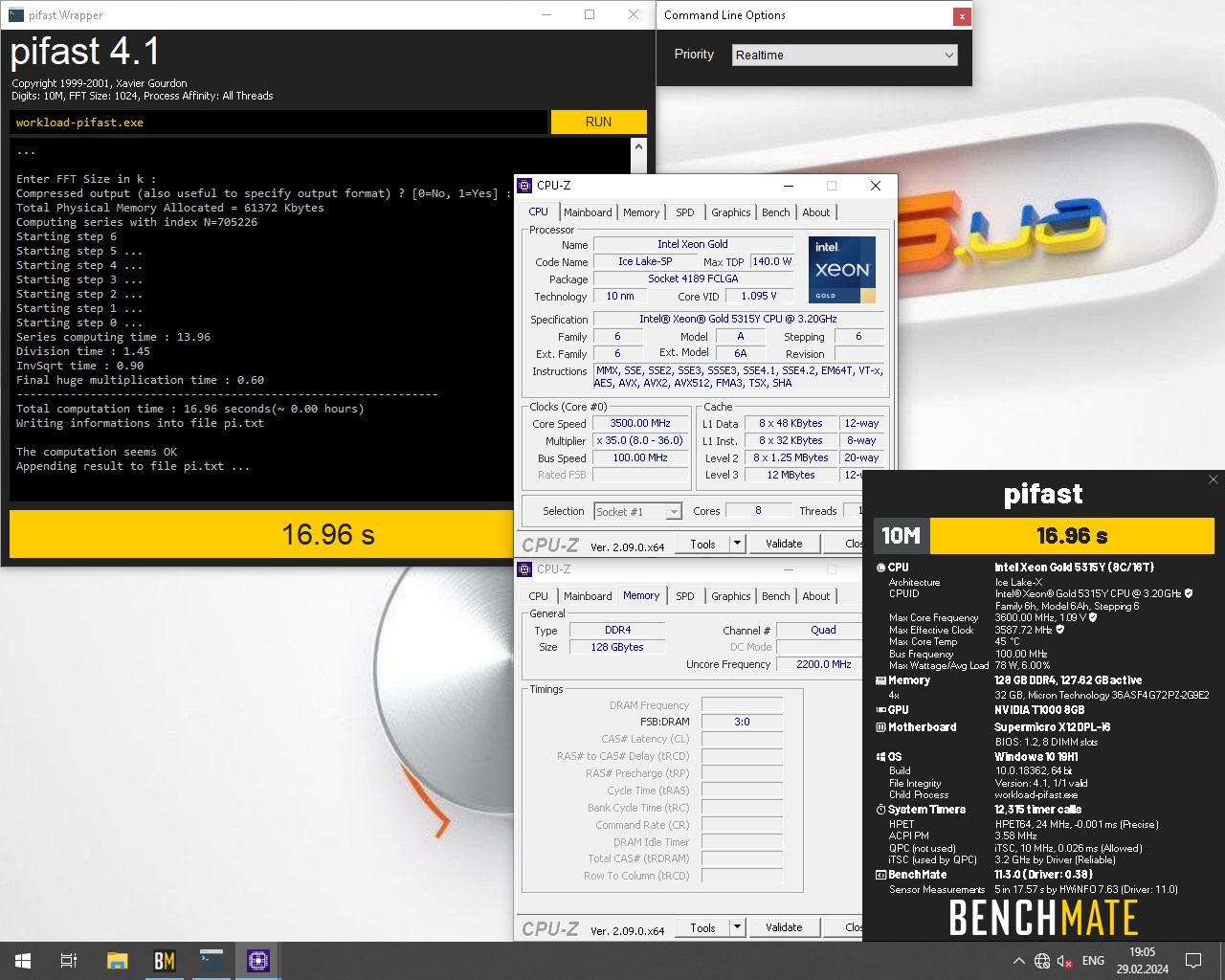1225x980 pixels.
Task: Click Core Speed 3500.00 MHz value
Action: (x=640, y=423)
